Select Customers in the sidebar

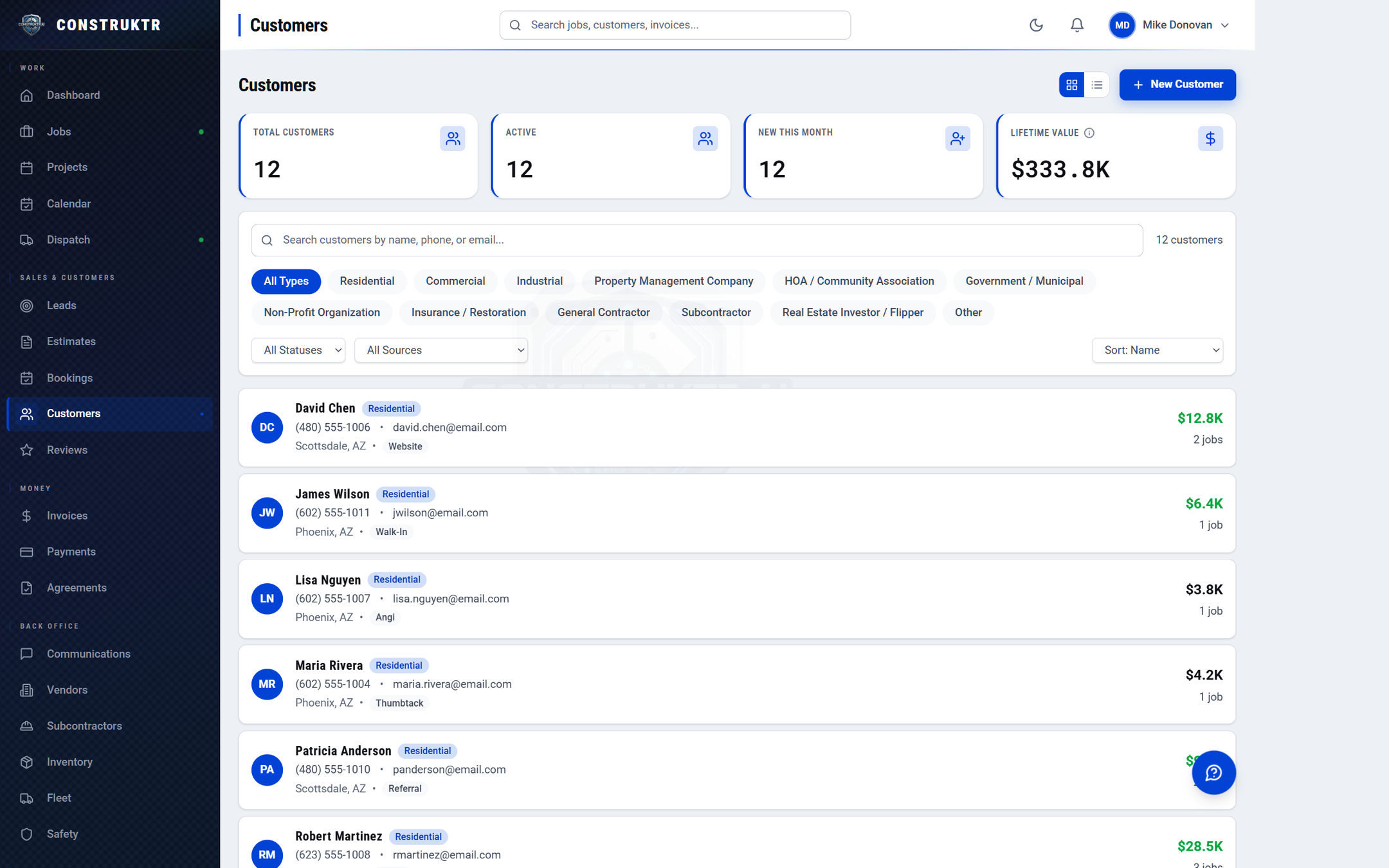point(109,413)
